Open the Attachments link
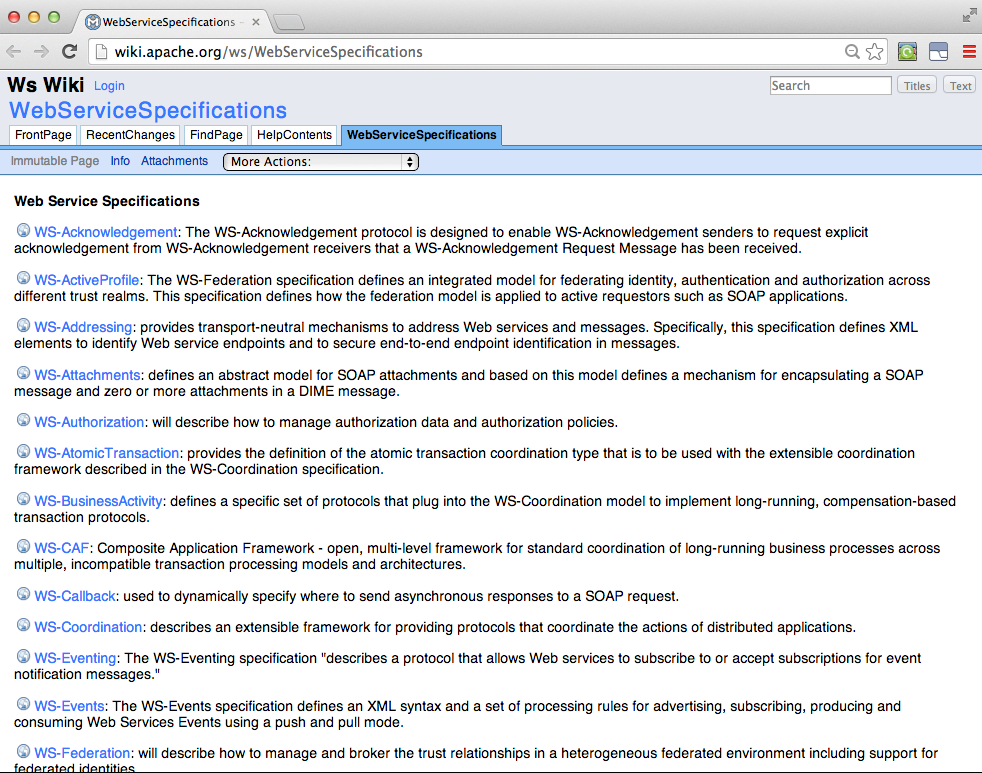 click(x=174, y=161)
